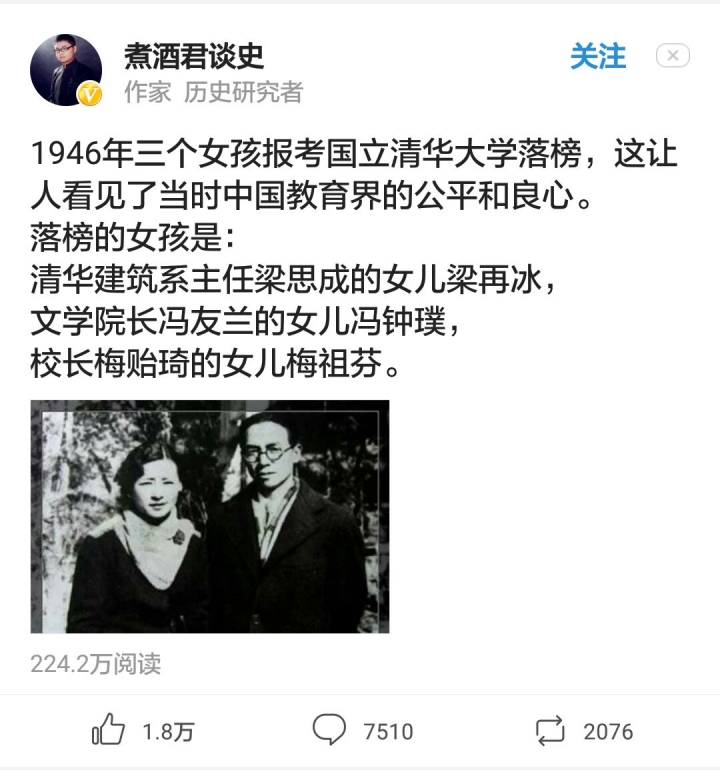Click the 1.8万 like count
Viewport: 720px width, 770px height.
coord(168,732)
